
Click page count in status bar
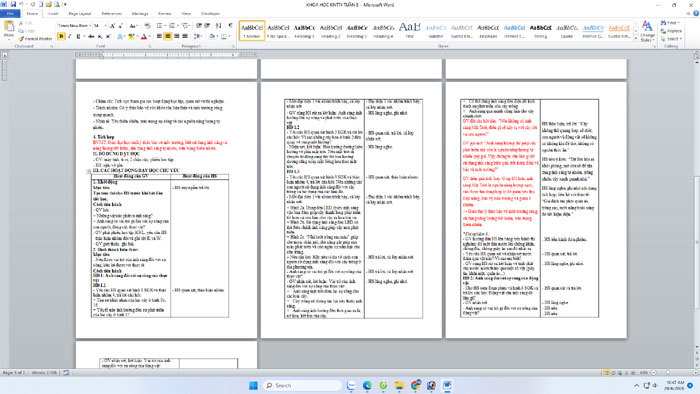click(14, 372)
